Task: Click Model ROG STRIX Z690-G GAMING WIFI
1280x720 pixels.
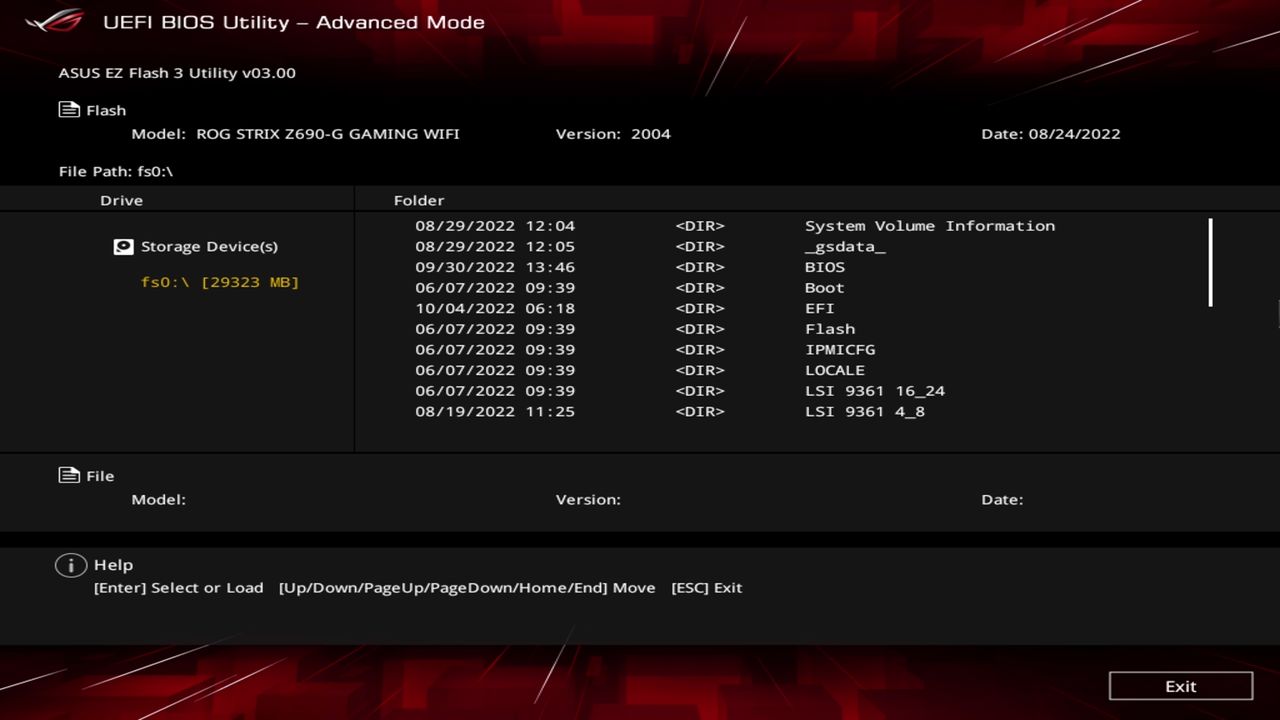Action: click(296, 134)
